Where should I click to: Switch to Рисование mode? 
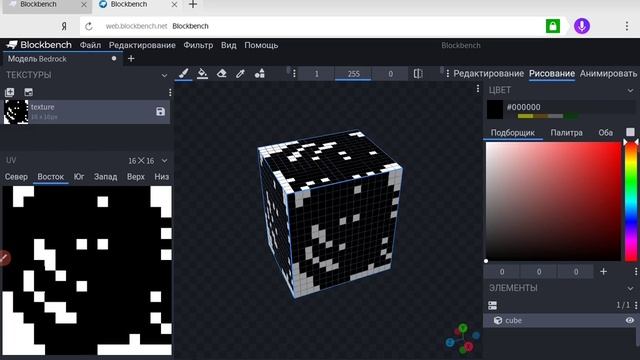click(x=552, y=73)
